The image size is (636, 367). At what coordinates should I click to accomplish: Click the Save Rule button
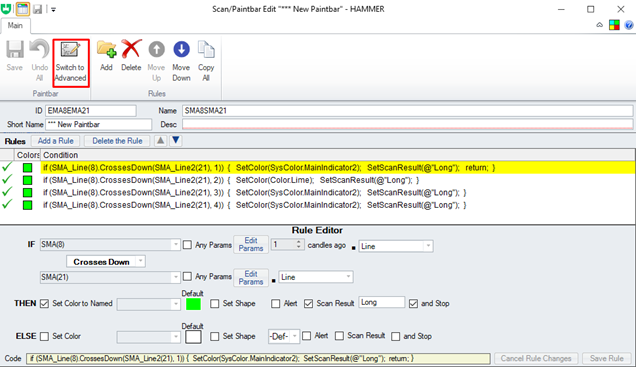click(607, 358)
